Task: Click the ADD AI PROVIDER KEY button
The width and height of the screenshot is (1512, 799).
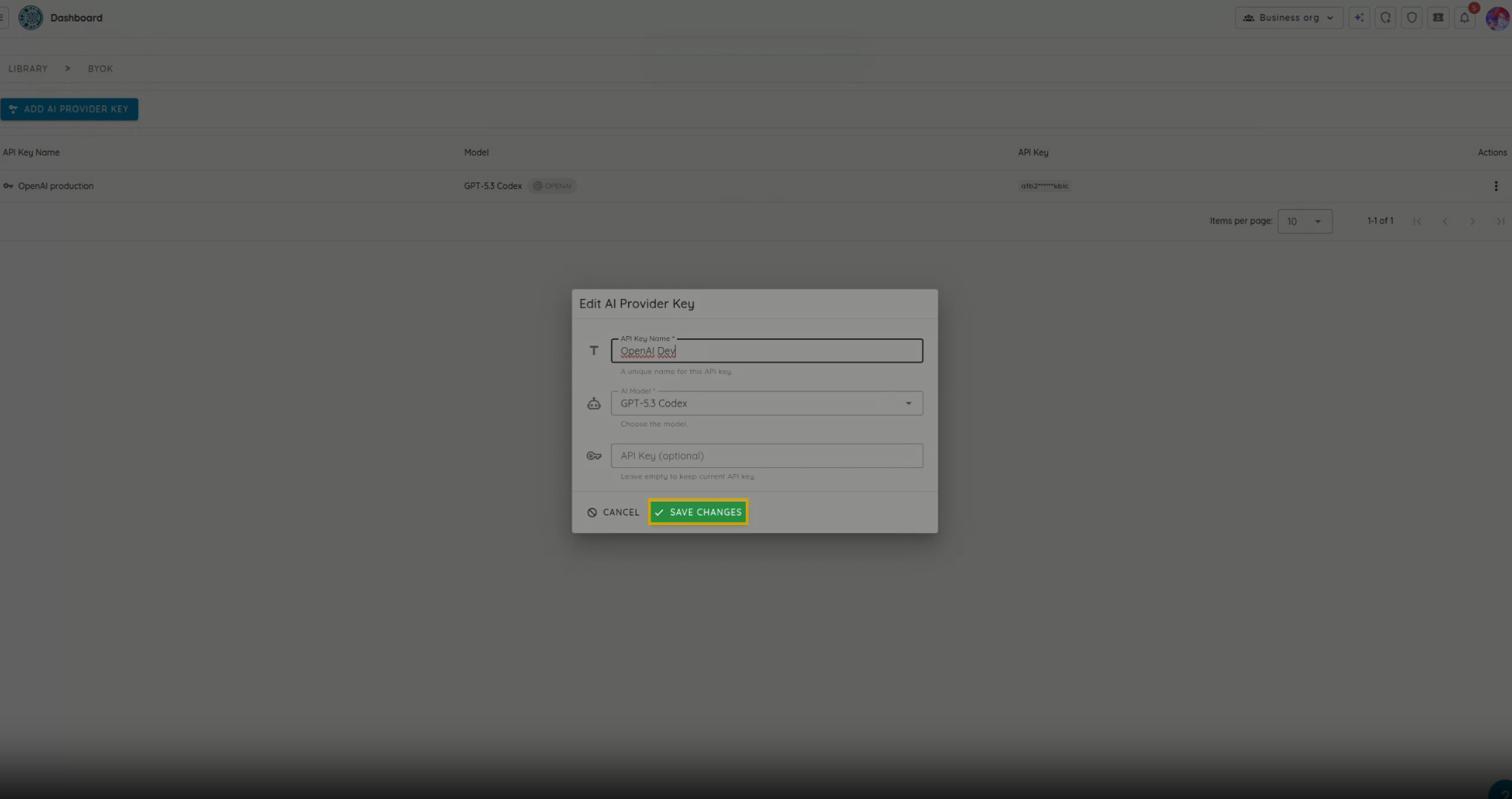Action: pos(70,109)
